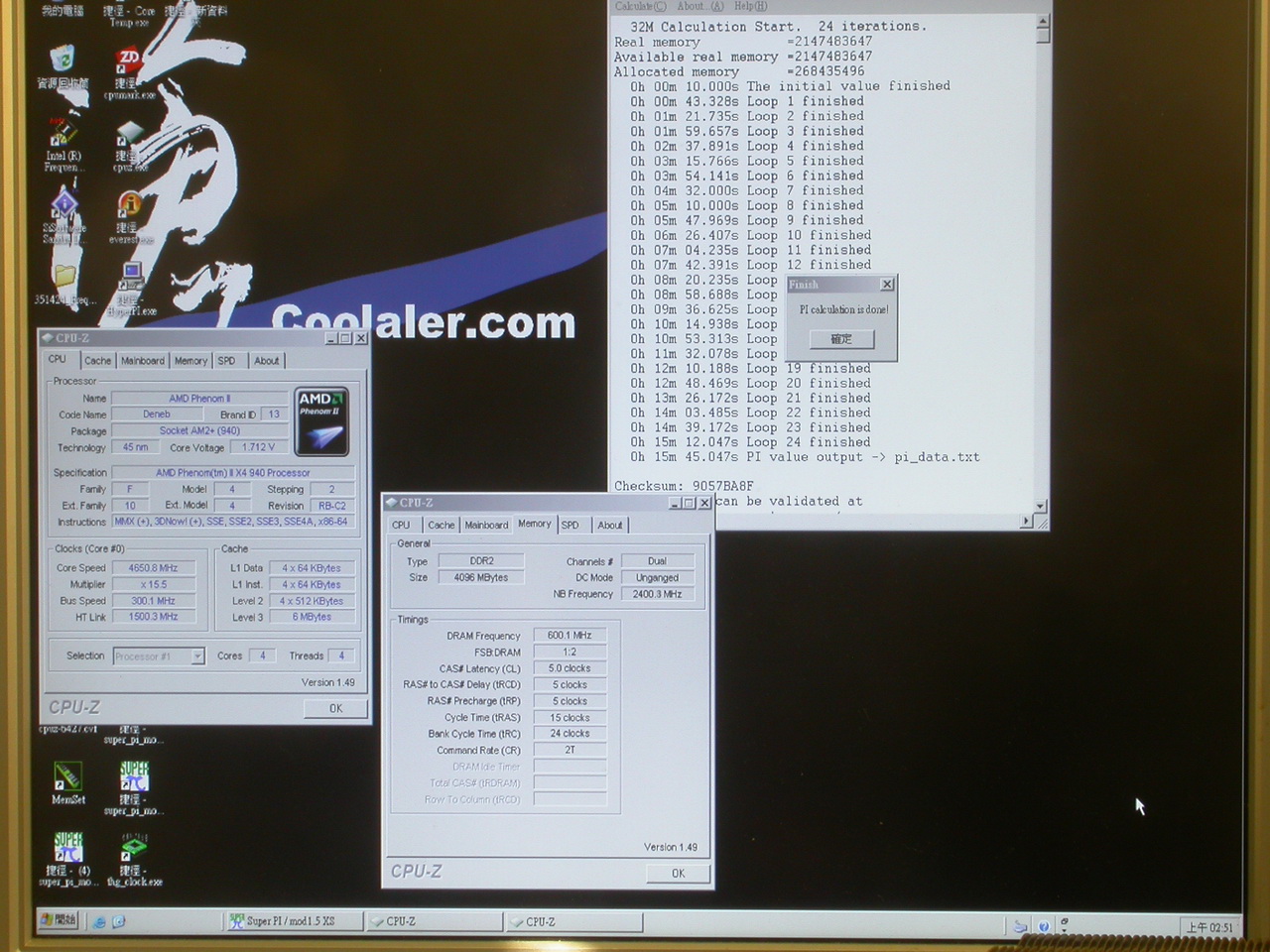Click the 'Loop 24 finished' line in Super PI
Image resolution: width=1270 pixels, height=952 pixels.
click(x=749, y=442)
